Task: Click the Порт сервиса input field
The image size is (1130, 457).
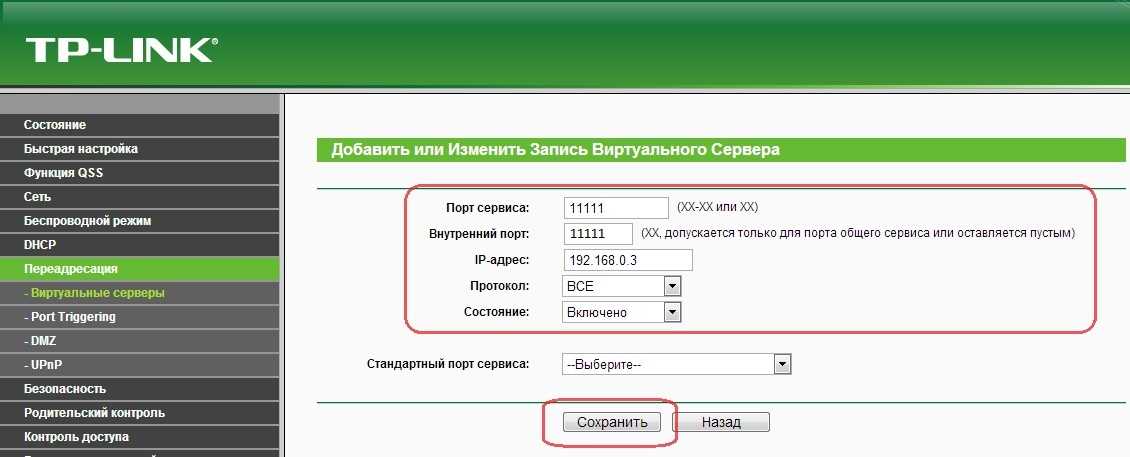Action: point(615,207)
